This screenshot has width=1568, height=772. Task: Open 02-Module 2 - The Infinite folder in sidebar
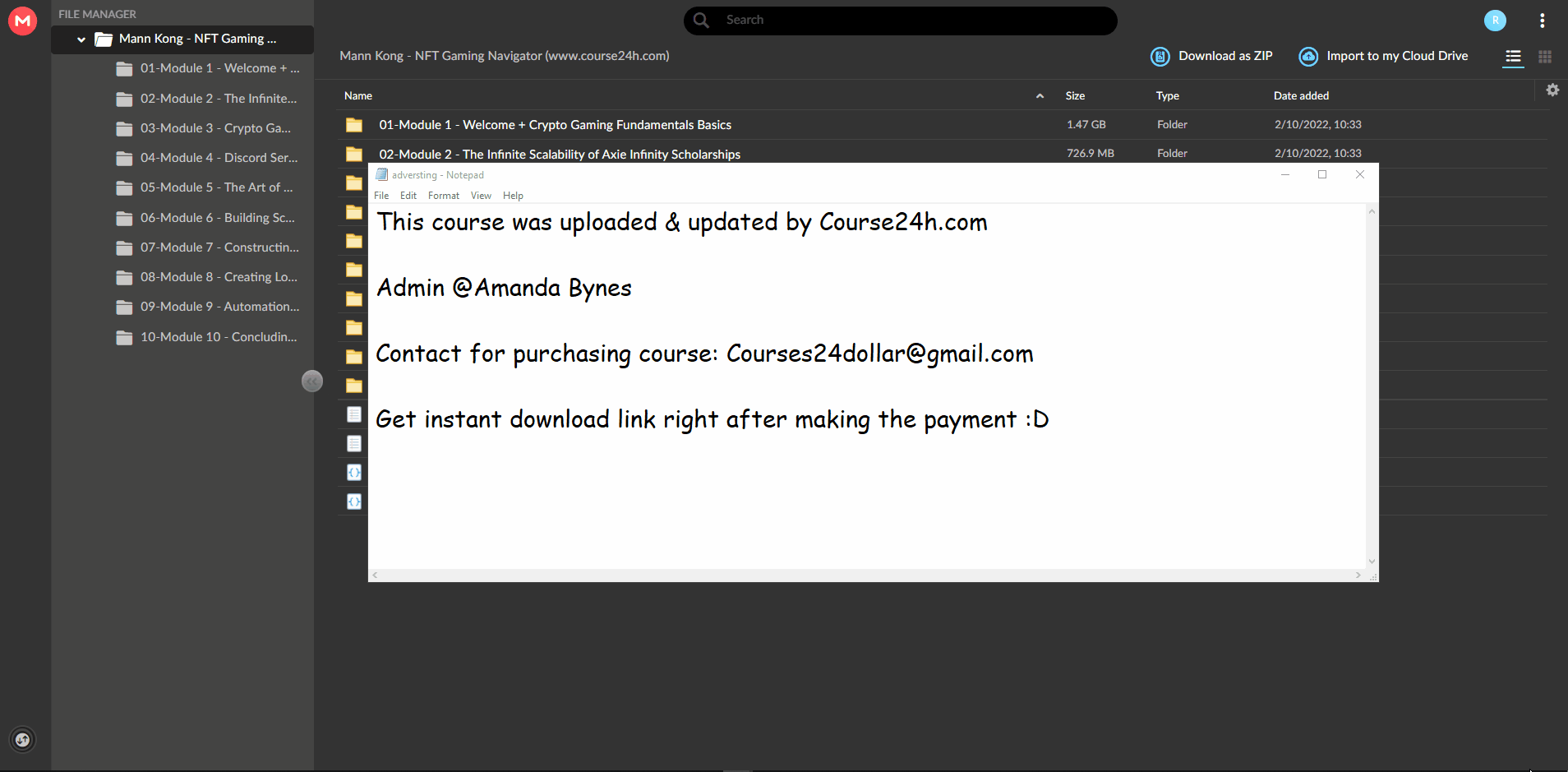click(207, 99)
